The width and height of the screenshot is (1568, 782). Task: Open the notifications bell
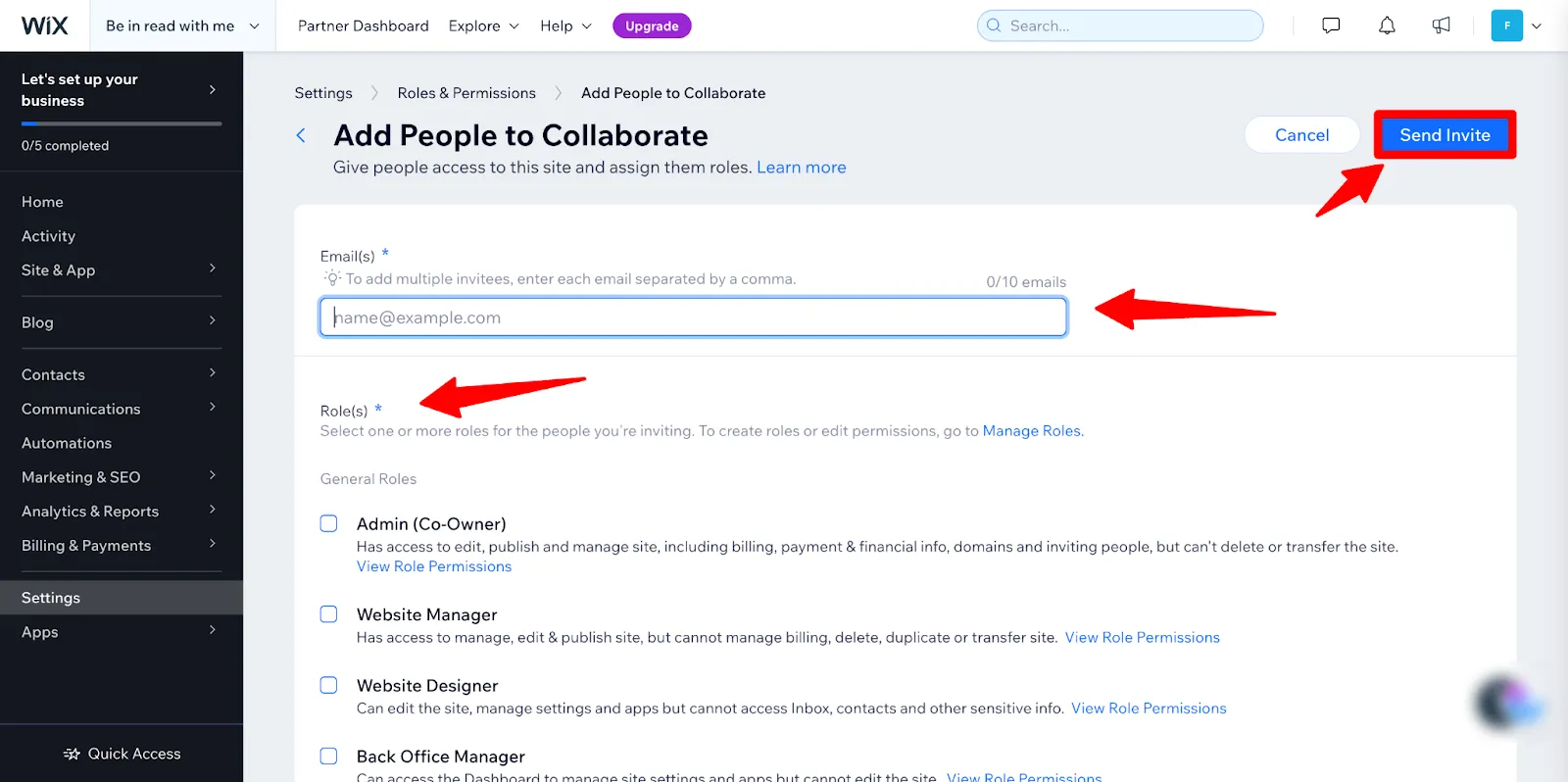pos(1387,25)
